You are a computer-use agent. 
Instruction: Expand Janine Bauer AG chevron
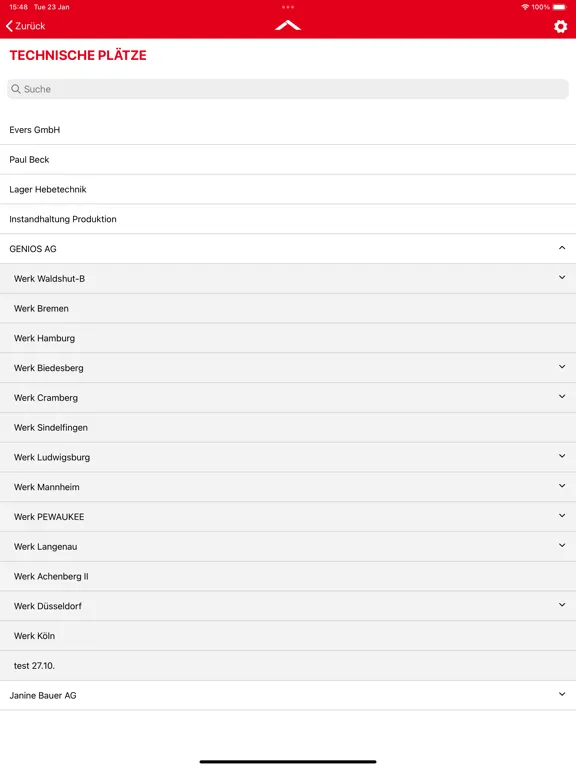[562, 694]
